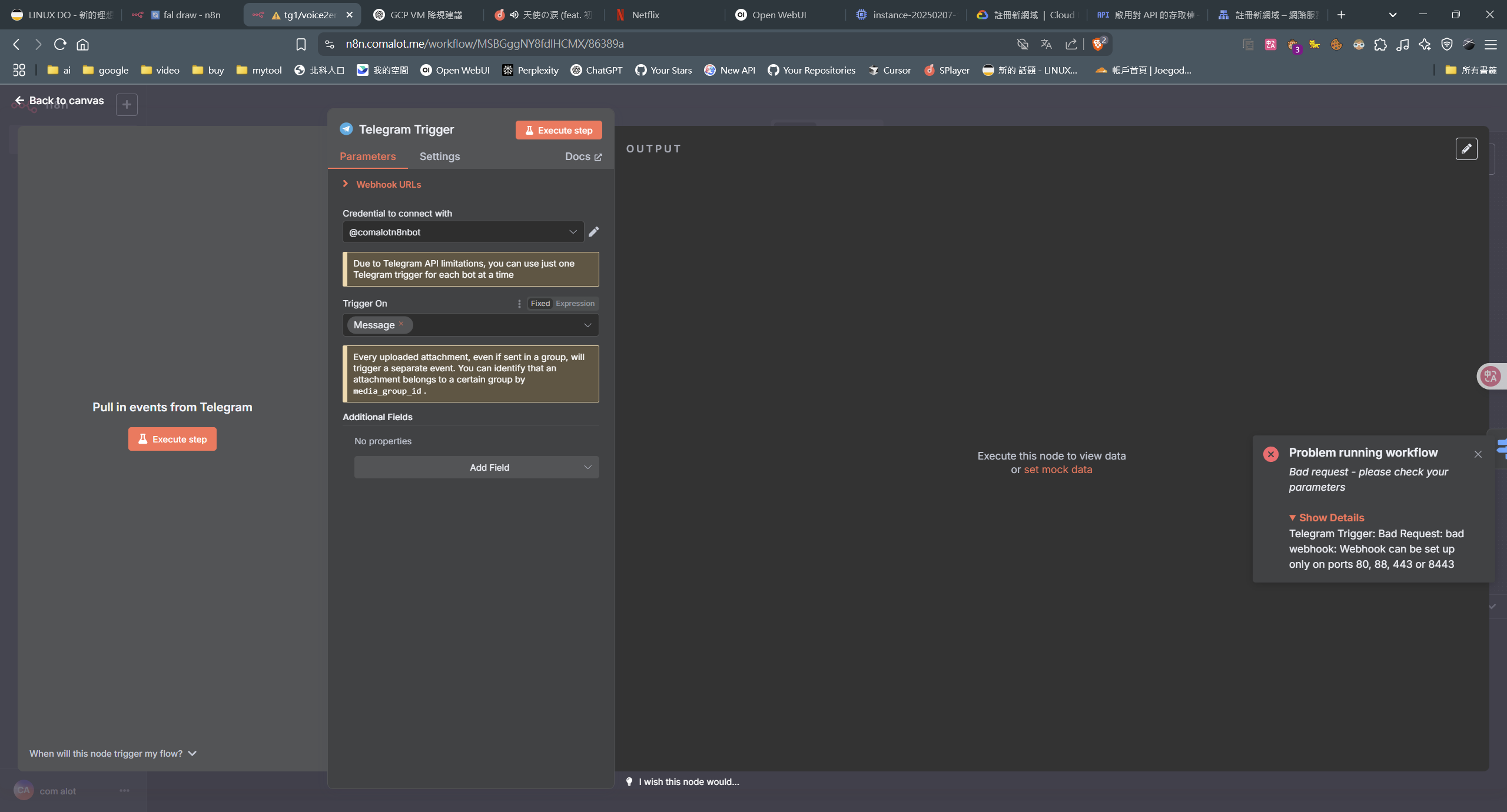Remove the Message tag from Trigger On
Viewport: 1507px width, 812px height.
click(x=401, y=324)
